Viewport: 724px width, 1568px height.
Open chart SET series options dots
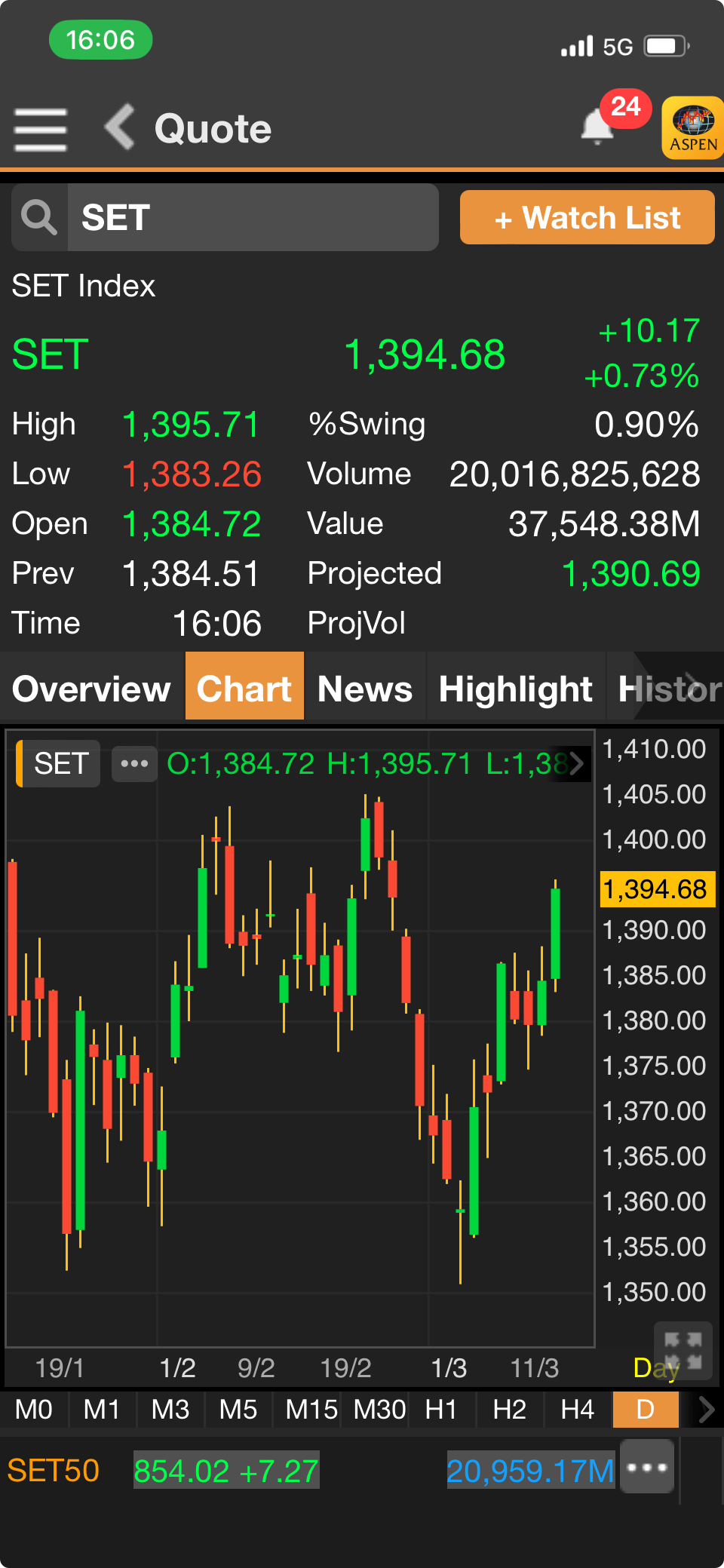pyautogui.click(x=134, y=764)
